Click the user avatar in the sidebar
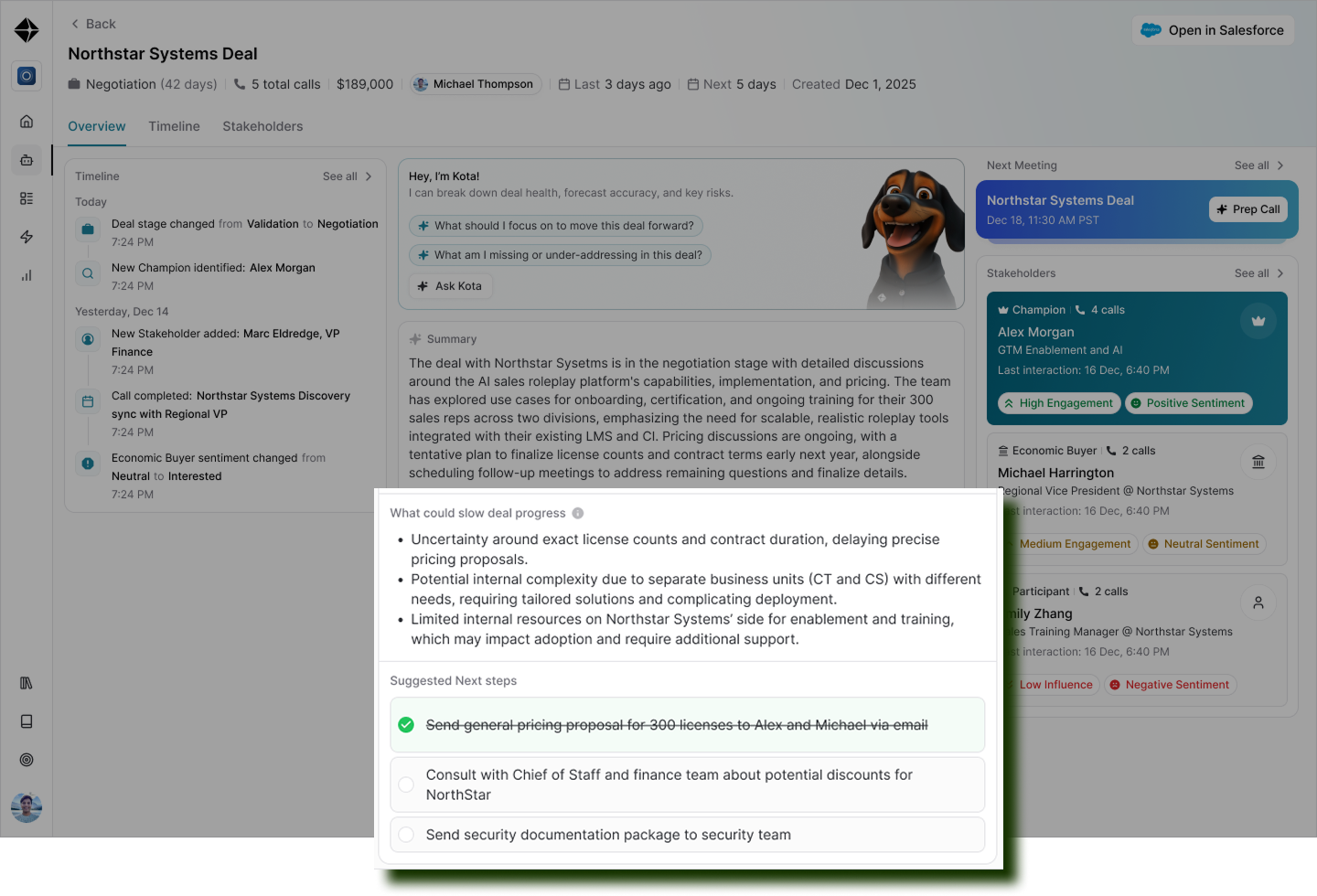 [x=27, y=807]
